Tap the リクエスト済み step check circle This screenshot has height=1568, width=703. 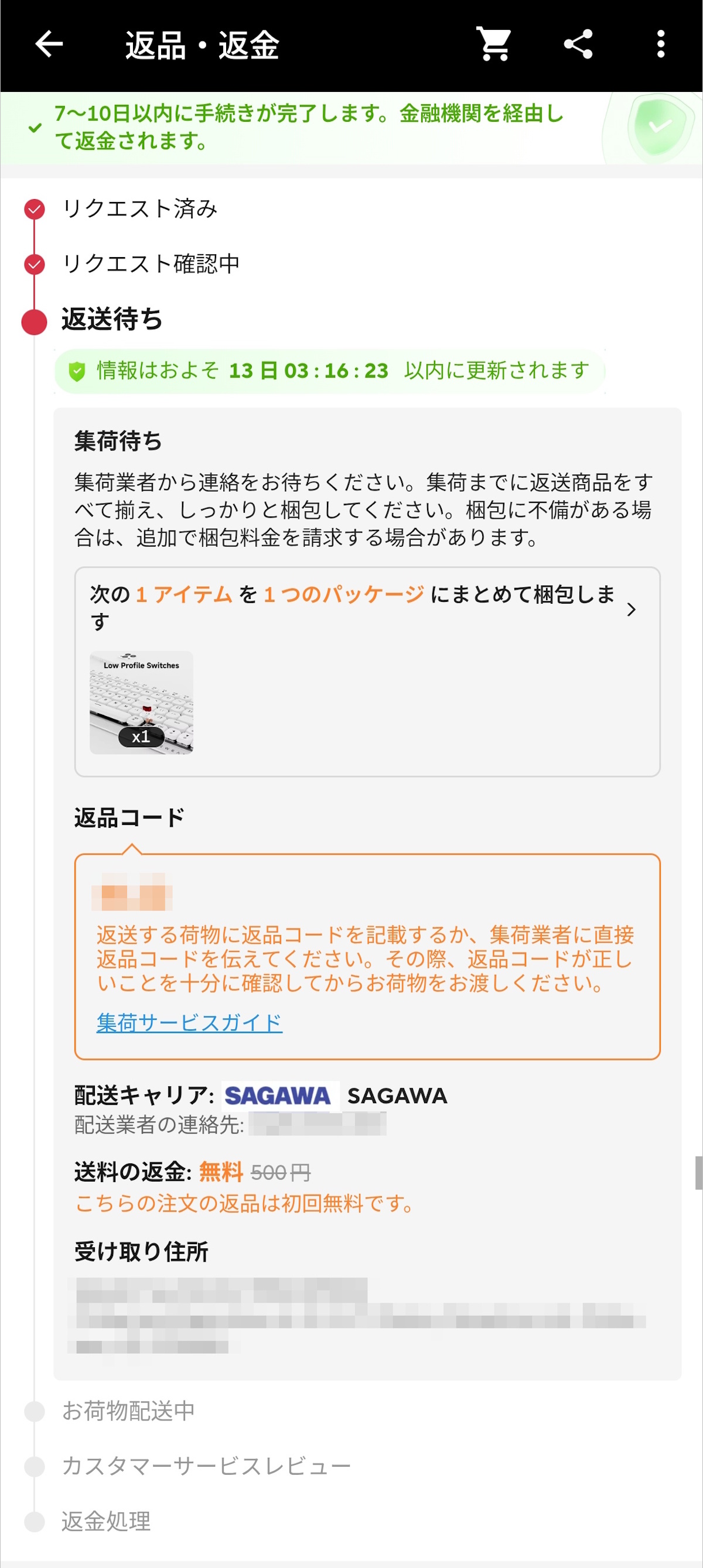coord(34,209)
